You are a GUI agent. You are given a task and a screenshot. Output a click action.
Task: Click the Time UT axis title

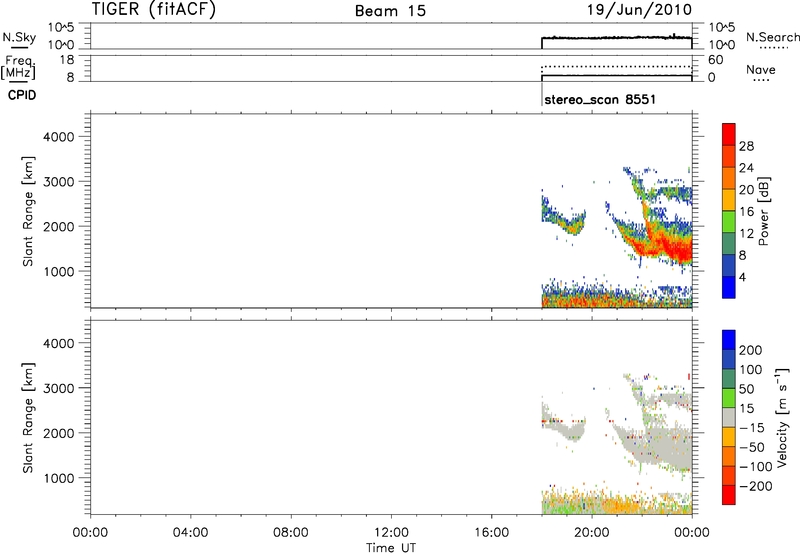coord(391,548)
